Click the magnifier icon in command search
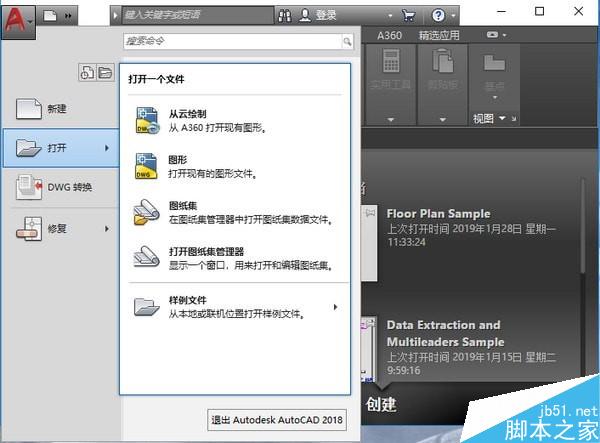 (347, 41)
